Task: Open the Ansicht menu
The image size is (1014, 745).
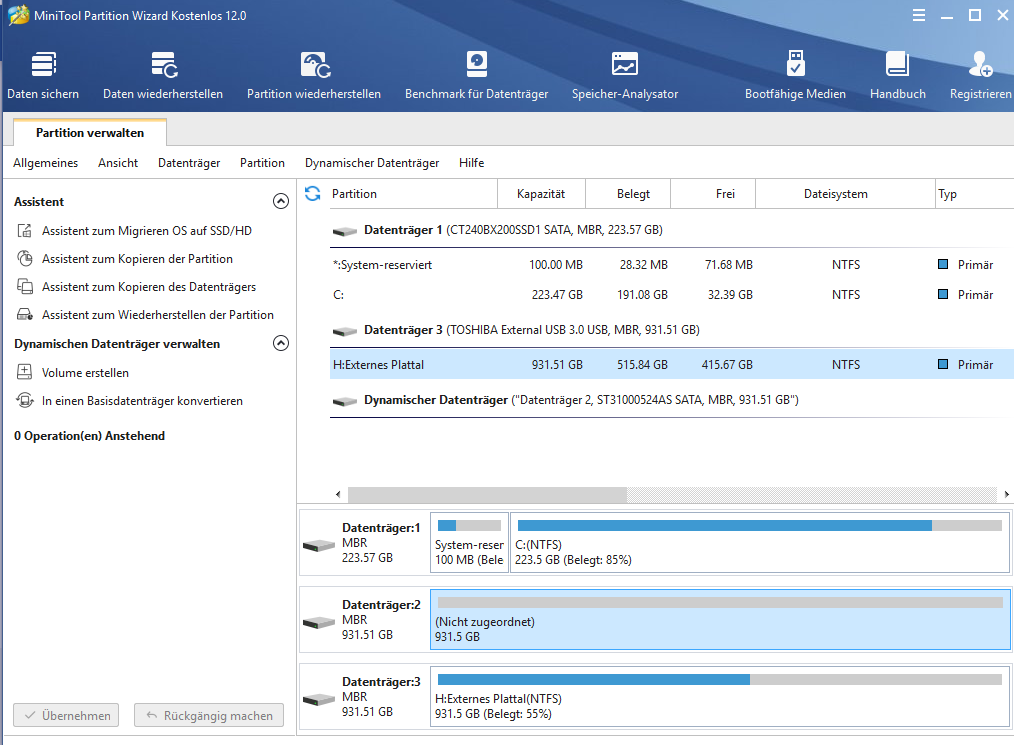Action: click(x=118, y=163)
